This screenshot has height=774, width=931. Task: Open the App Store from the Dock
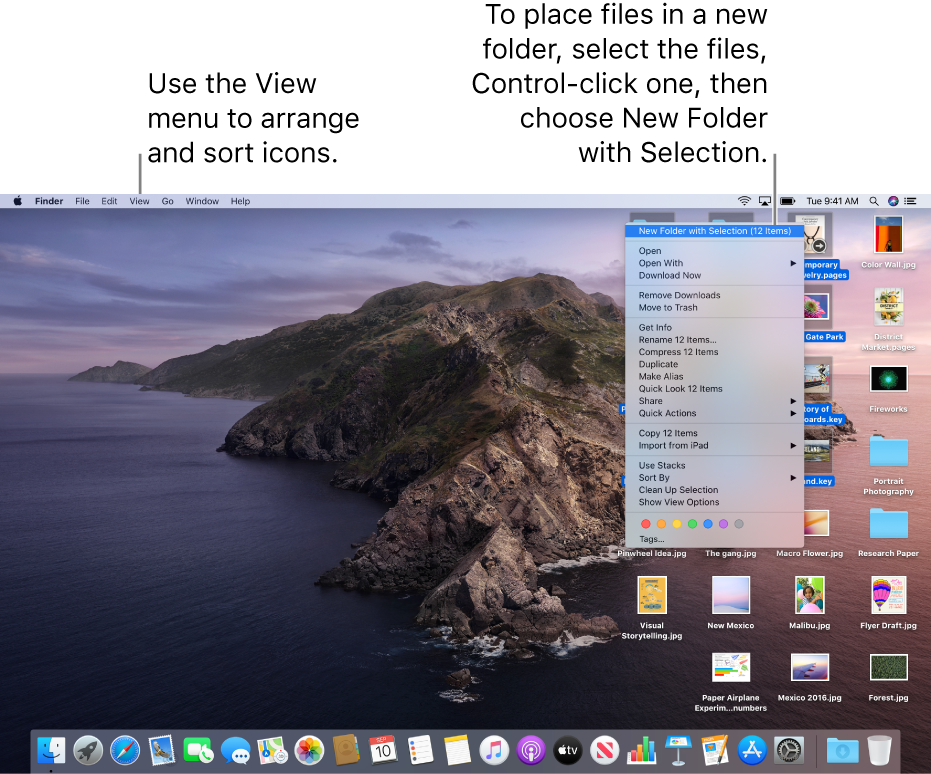751,749
